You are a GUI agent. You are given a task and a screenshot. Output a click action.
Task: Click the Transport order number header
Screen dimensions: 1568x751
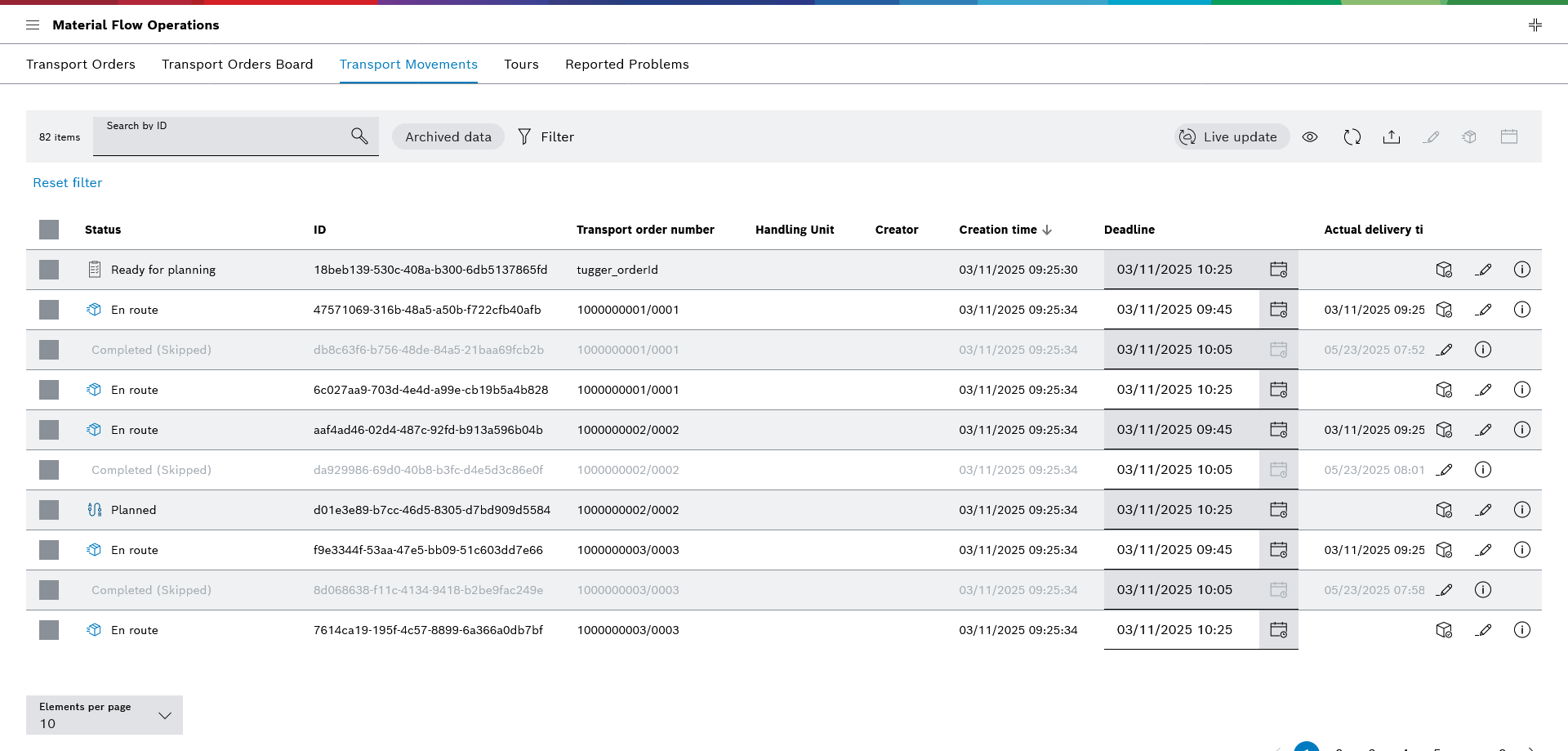point(645,230)
